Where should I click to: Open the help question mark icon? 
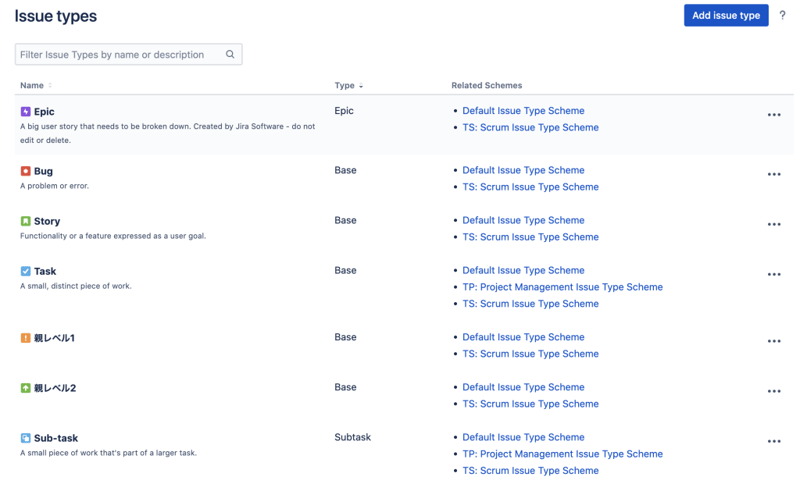(x=782, y=16)
